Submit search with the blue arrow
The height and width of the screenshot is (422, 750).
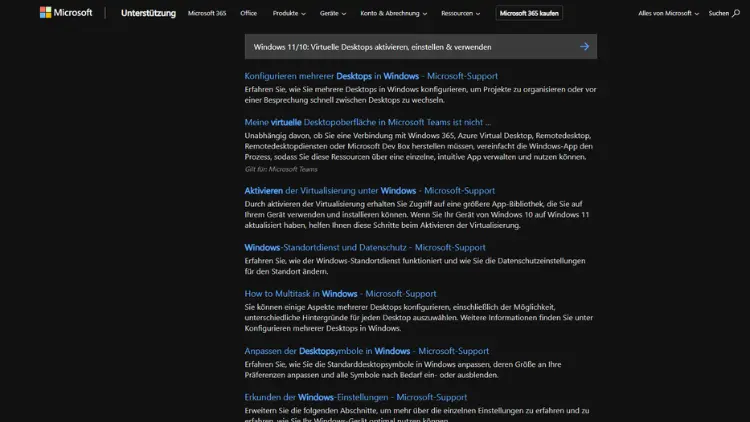[x=585, y=46]
